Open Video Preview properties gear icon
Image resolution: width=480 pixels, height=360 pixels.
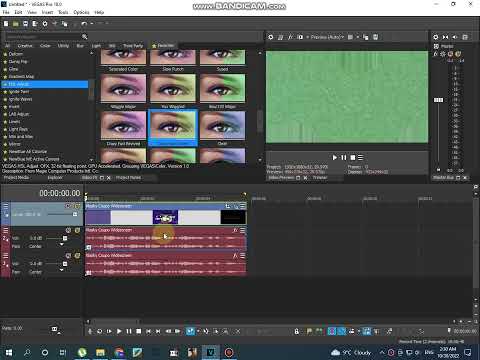pos(271,37)
